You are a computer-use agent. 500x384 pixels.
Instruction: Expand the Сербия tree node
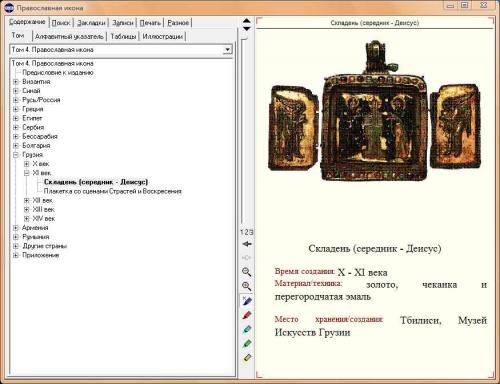coord(16,127)
